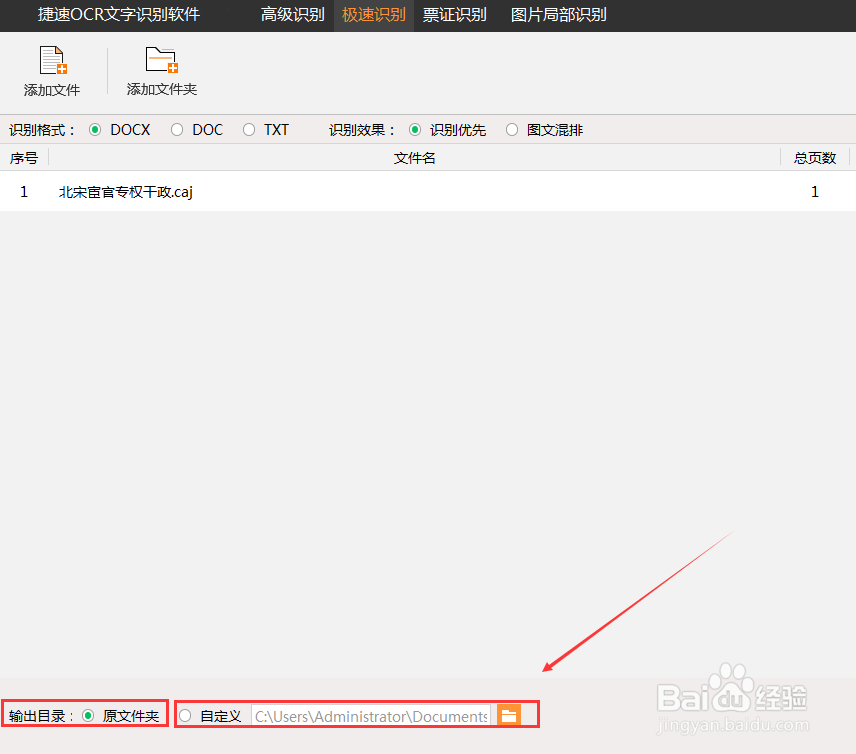Click the 添加文件夹 add folder icon

tap(161, 70)
